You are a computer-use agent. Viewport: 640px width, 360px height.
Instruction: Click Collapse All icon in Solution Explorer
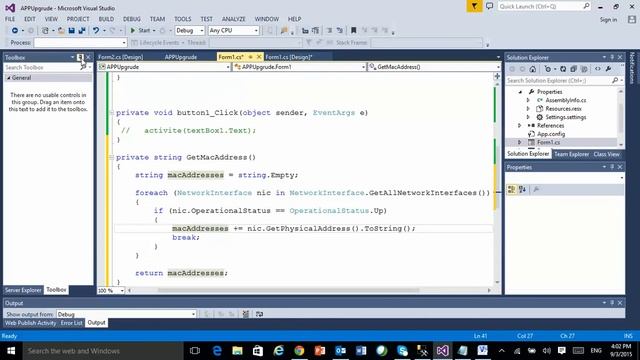point(573,69)
